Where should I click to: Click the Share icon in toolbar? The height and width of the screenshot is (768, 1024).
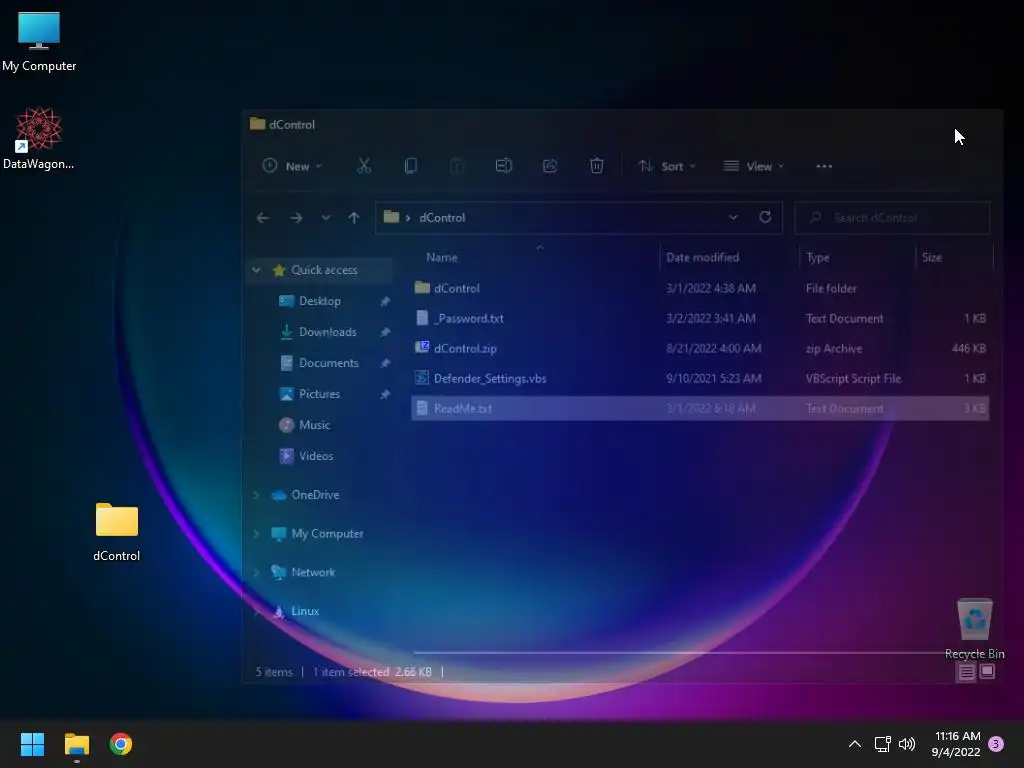[550, 166]
